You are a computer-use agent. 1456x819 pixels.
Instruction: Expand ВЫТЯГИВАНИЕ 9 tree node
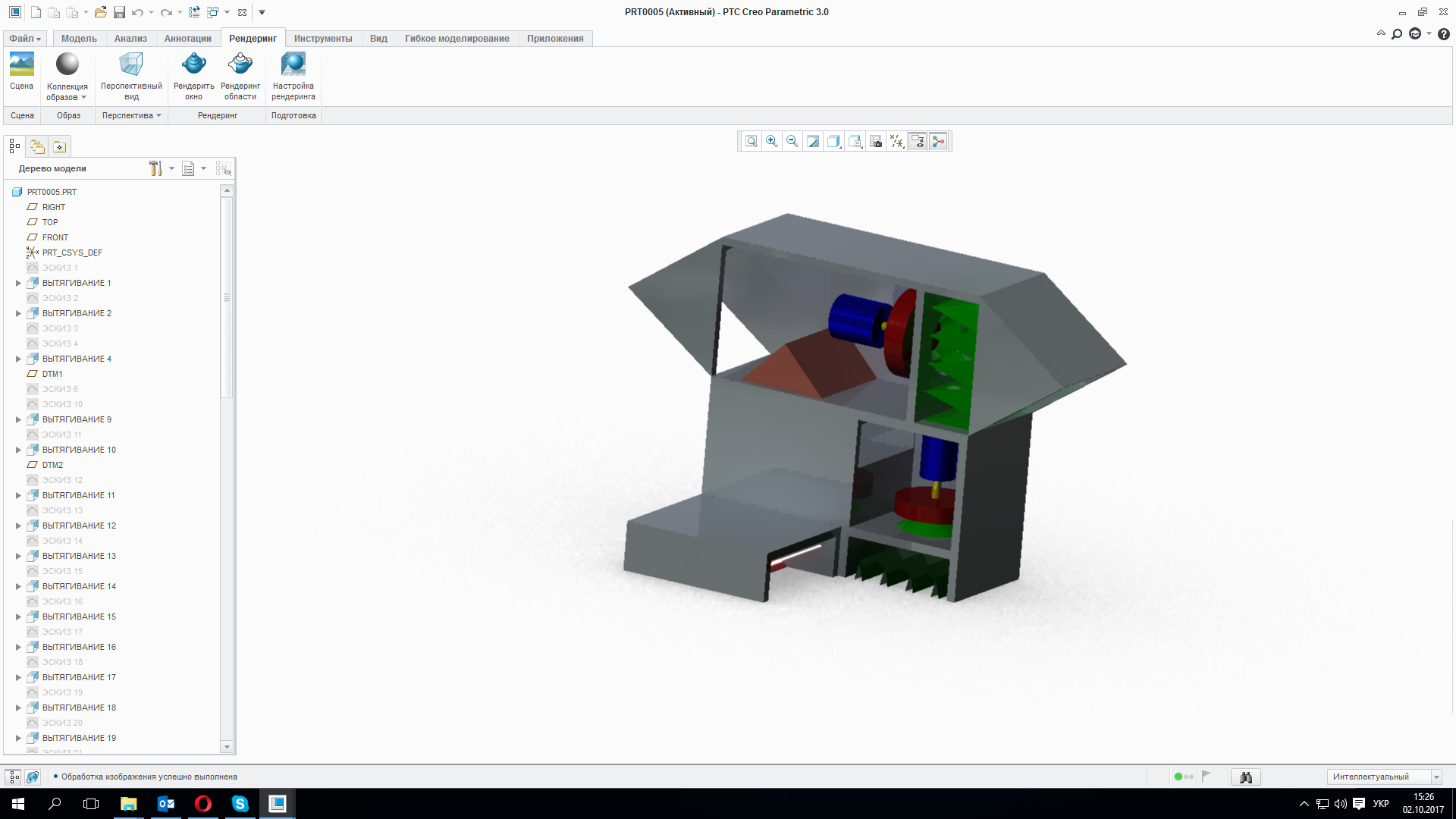[18, 419]
